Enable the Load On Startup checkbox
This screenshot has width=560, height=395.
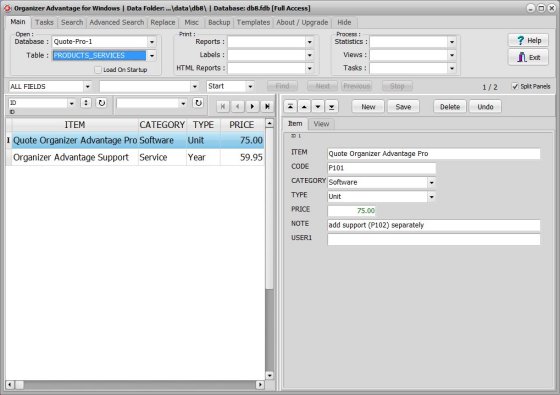pyautogui.click(x=98, y=70)
